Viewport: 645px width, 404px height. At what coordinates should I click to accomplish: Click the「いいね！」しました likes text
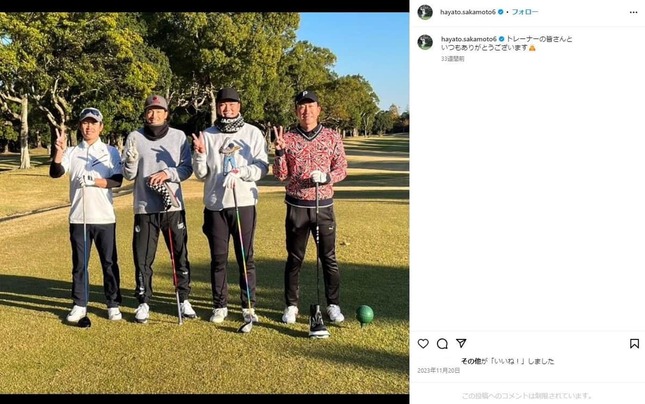pos(521,361)
